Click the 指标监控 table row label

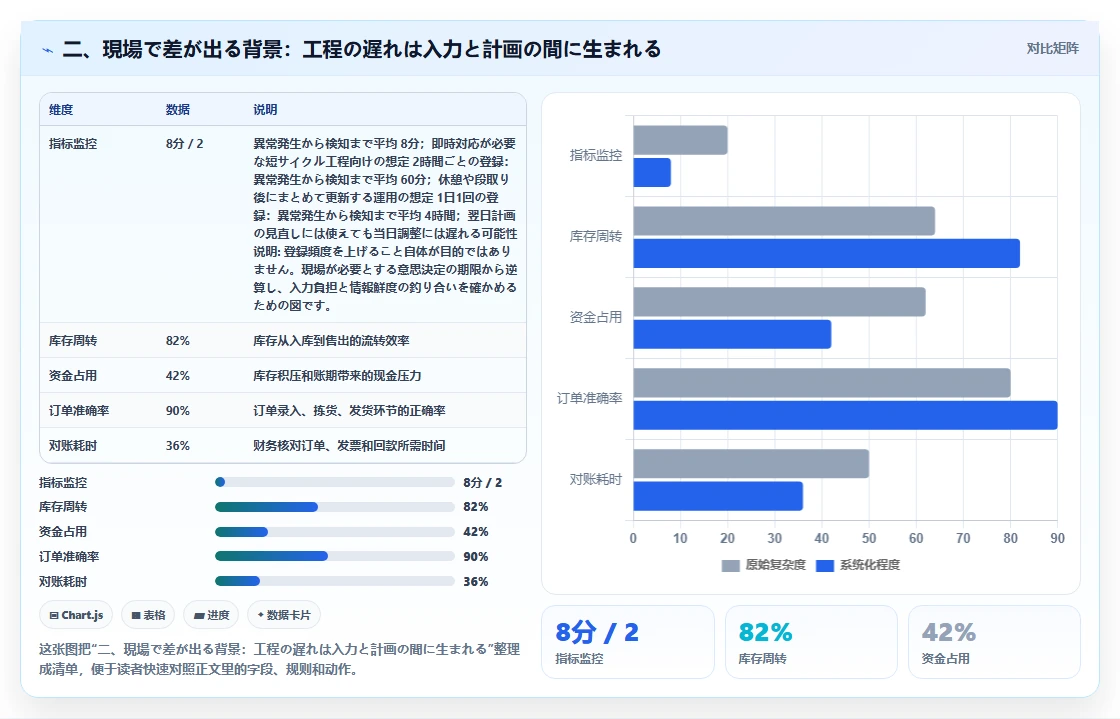click(73, 144)
